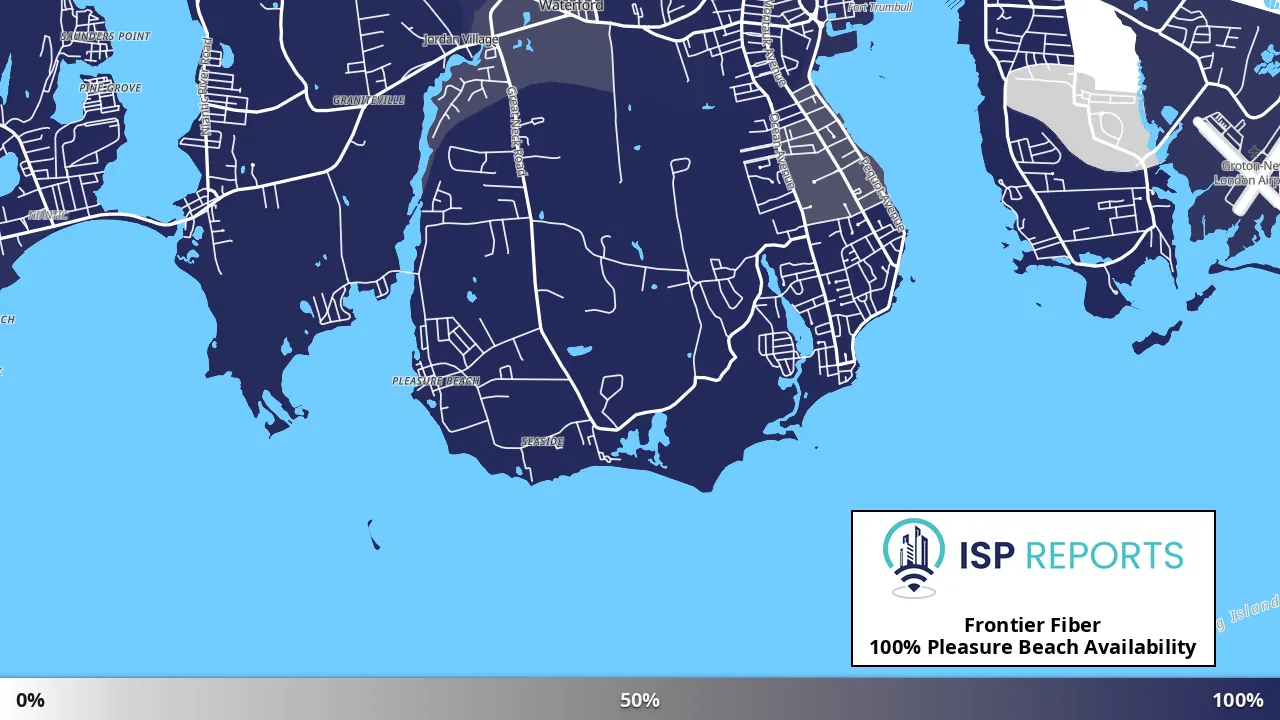1280x720 pixels.
Task: Click the 'Ocean Avenue' street label
Action: [781, 151]
